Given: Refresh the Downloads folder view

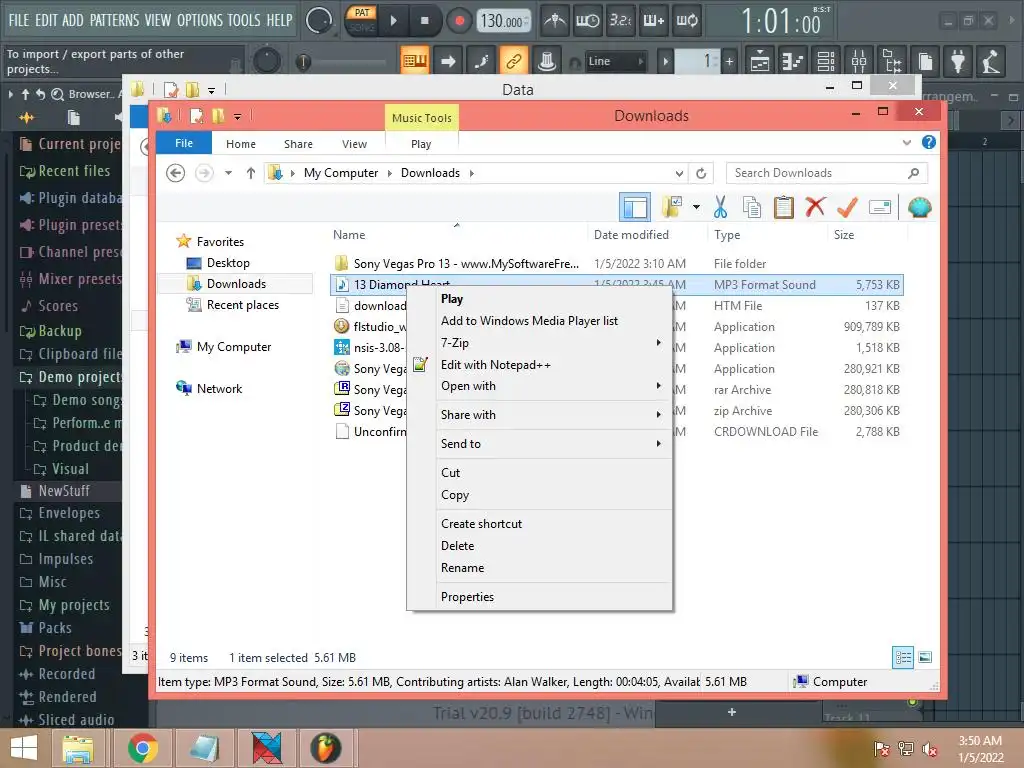Looking at the screenshot, I should [x=701, y=173].
